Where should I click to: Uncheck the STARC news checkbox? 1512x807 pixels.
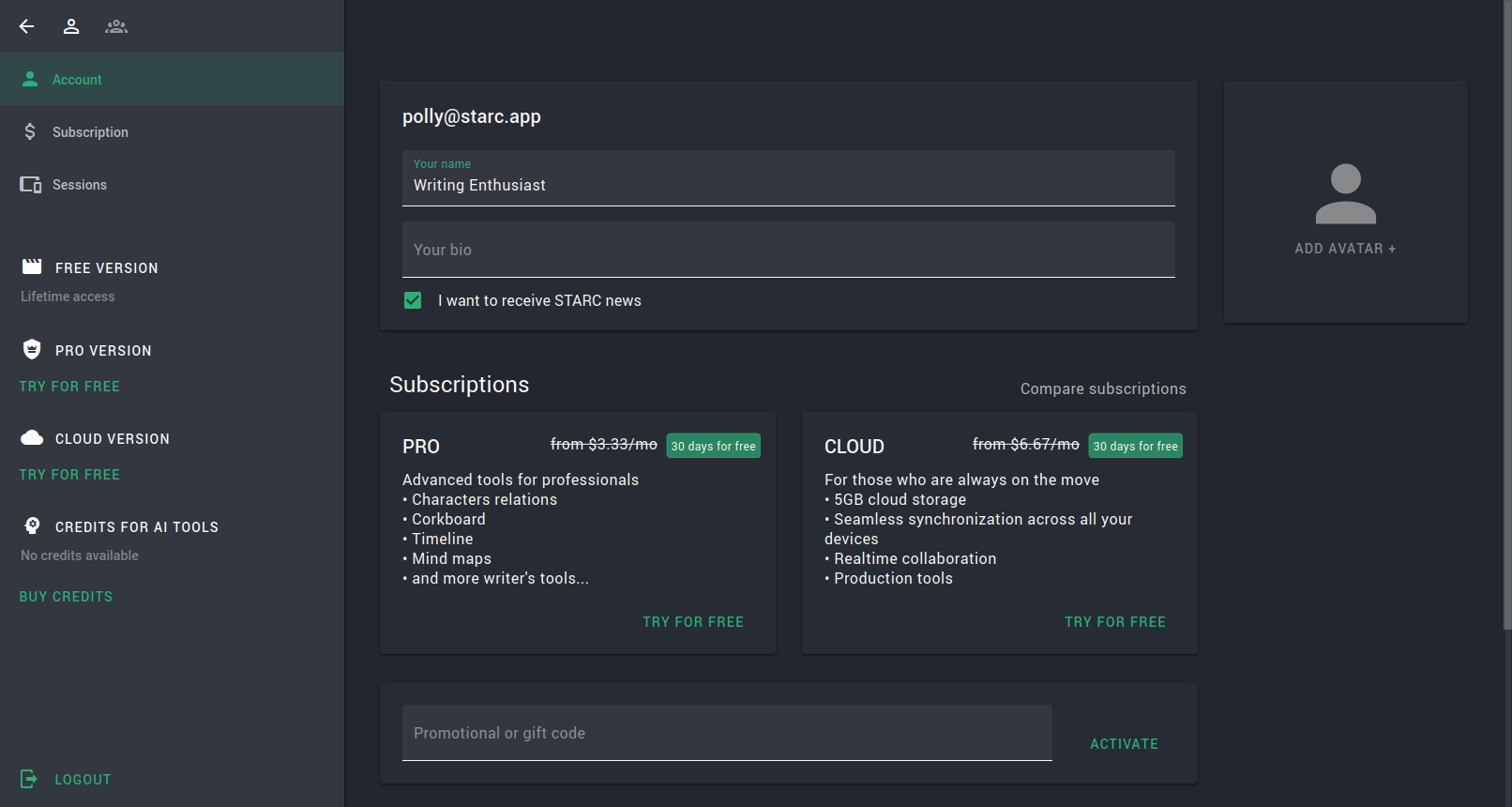click(413, 300)
